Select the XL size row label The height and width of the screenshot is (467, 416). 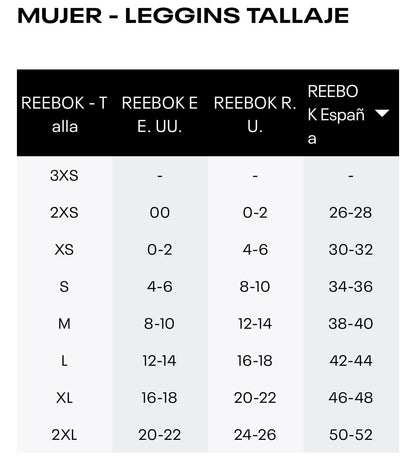click(64, 397)
